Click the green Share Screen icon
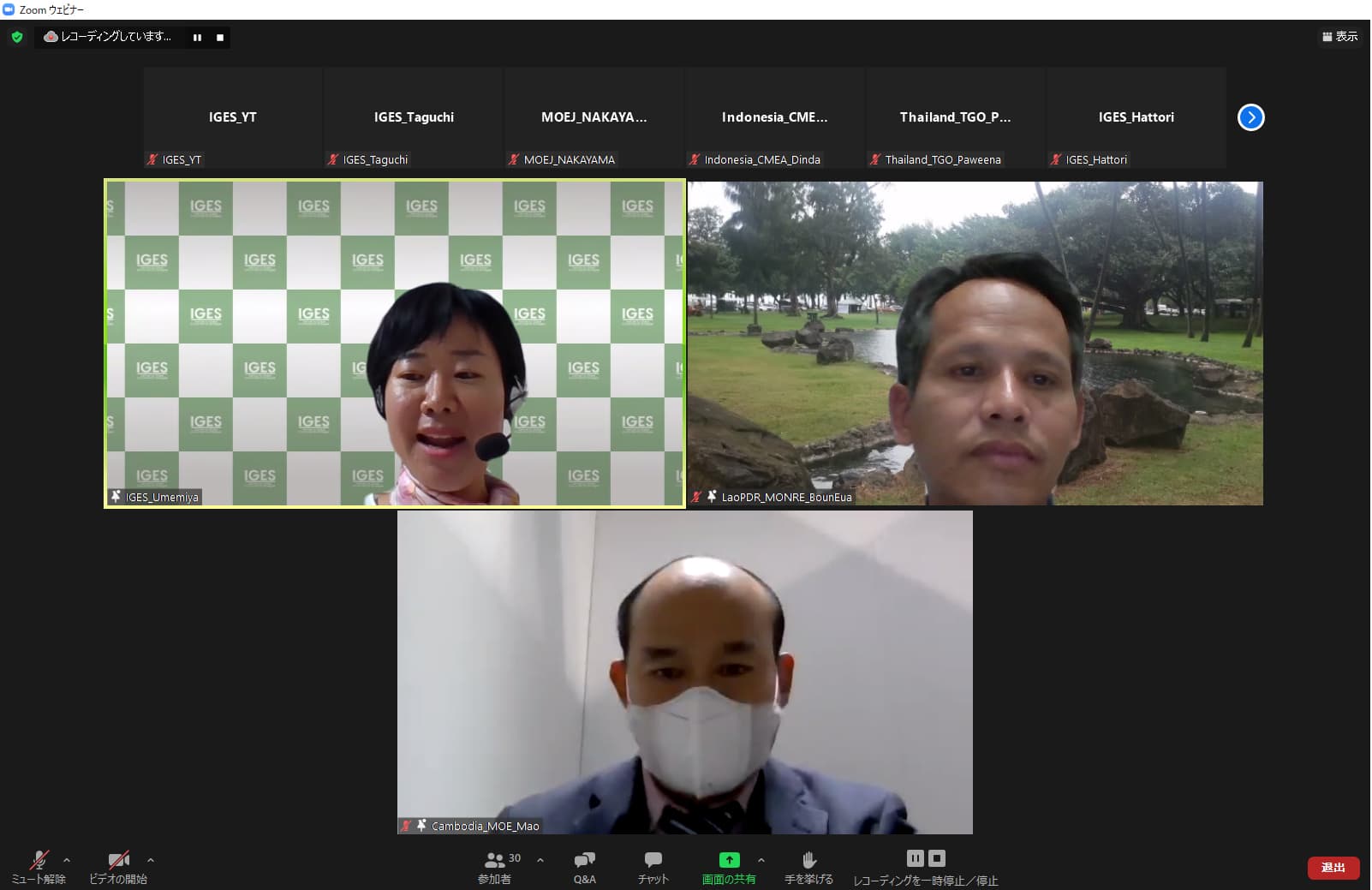The height and width of the screenshot is (890, 1372). click(729, 860)
